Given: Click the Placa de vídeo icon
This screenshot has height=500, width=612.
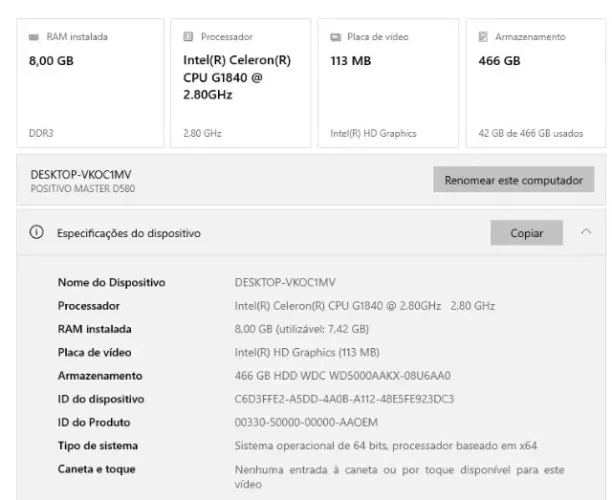Looking at the screenshot, I should [336, 37].
